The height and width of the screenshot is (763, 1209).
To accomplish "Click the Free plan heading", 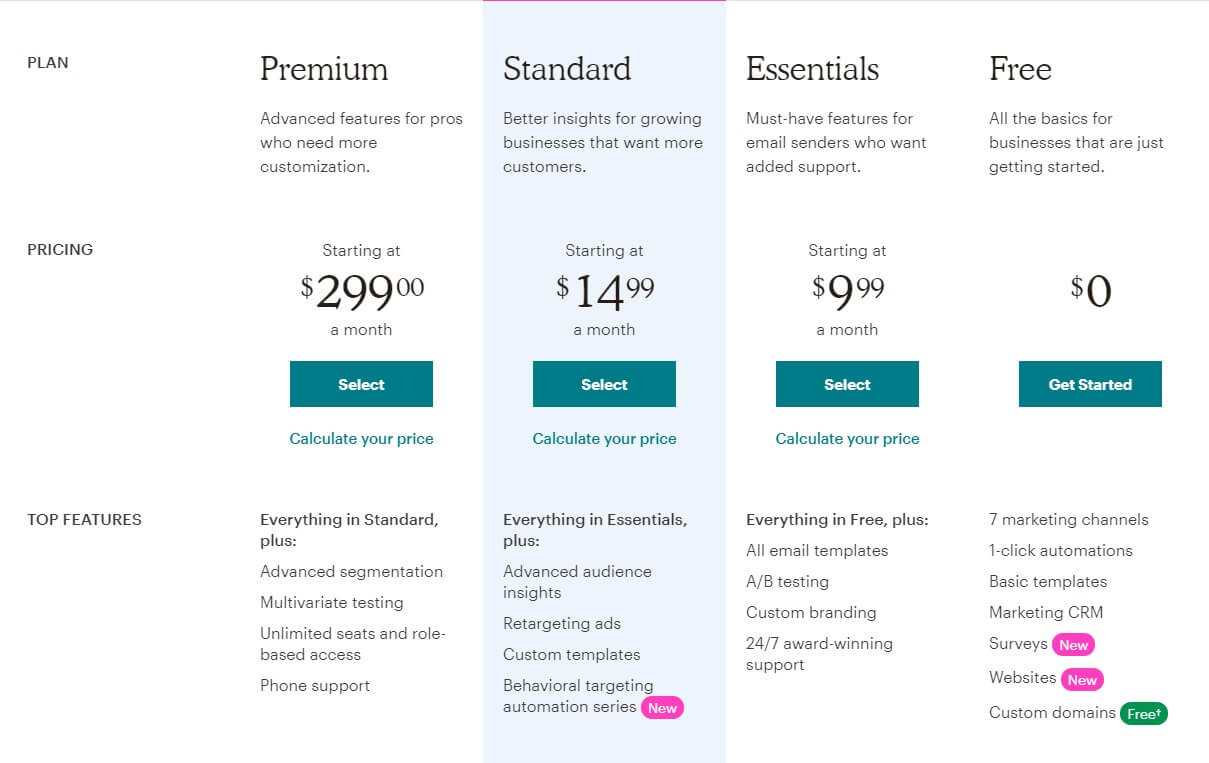I will click(1020, 69).
